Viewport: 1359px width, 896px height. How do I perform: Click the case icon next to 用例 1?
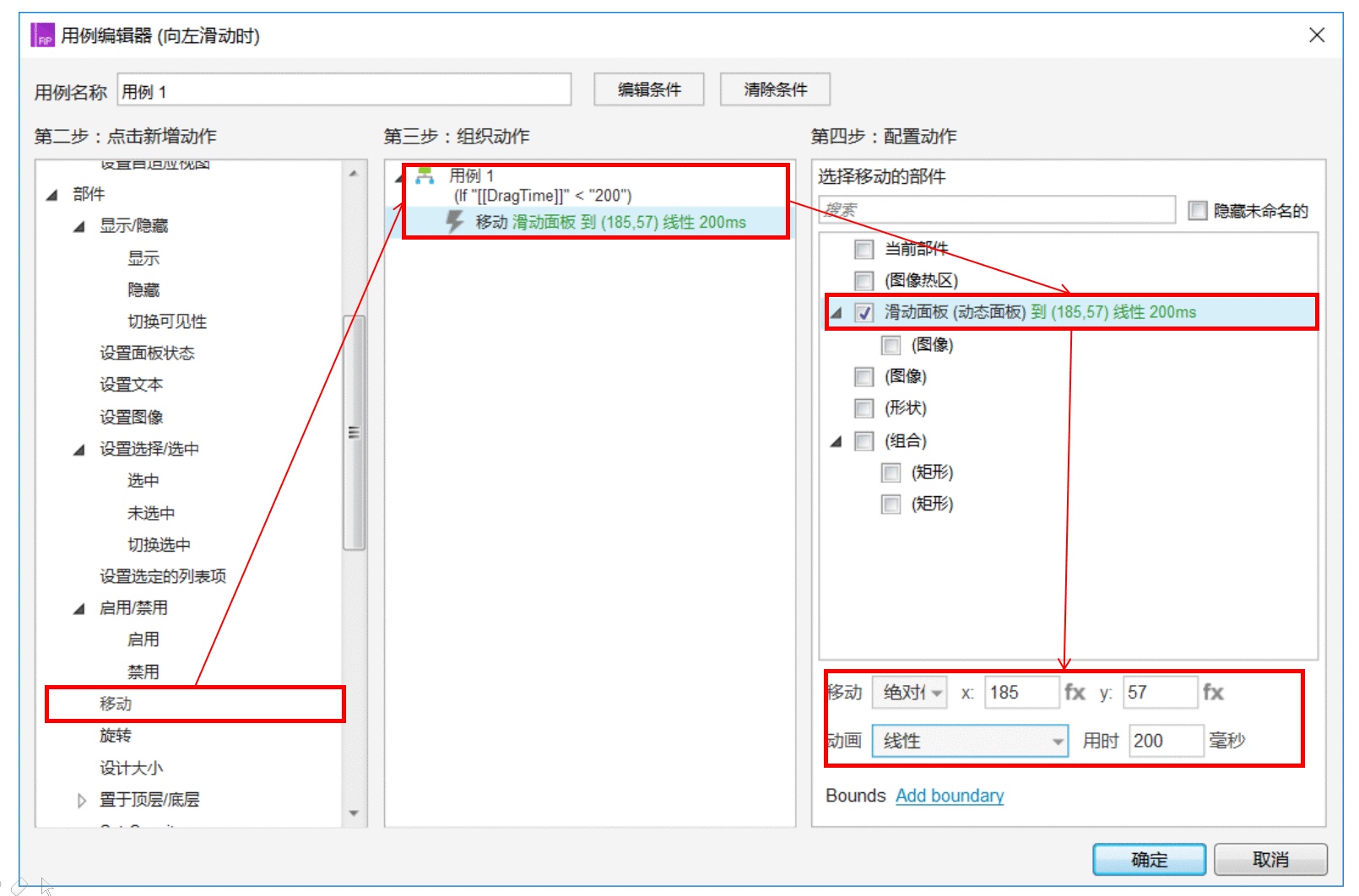(x=425, y=175)
